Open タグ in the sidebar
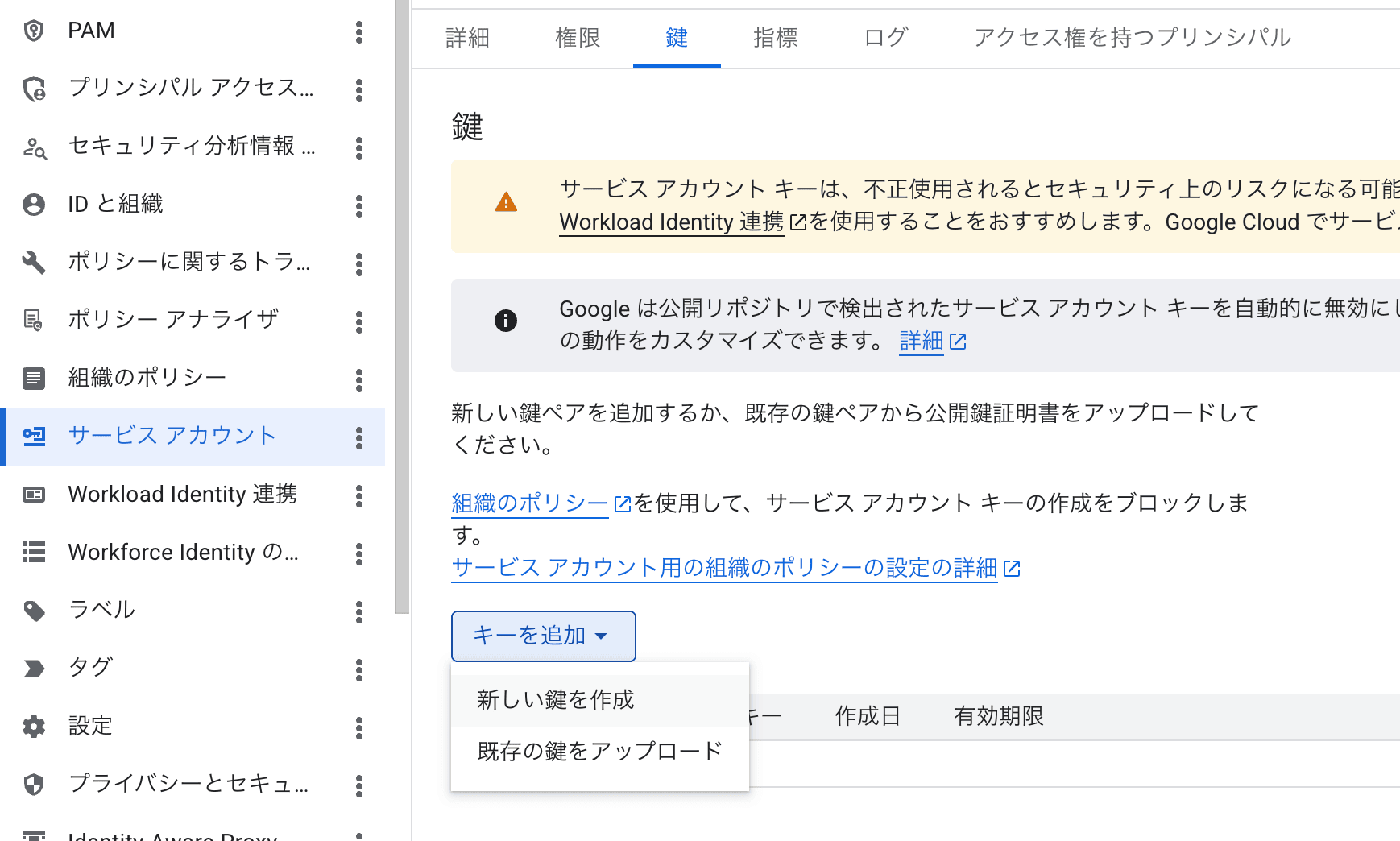The height and width of the screenshot is (841, 1400). tap(193, 669)
